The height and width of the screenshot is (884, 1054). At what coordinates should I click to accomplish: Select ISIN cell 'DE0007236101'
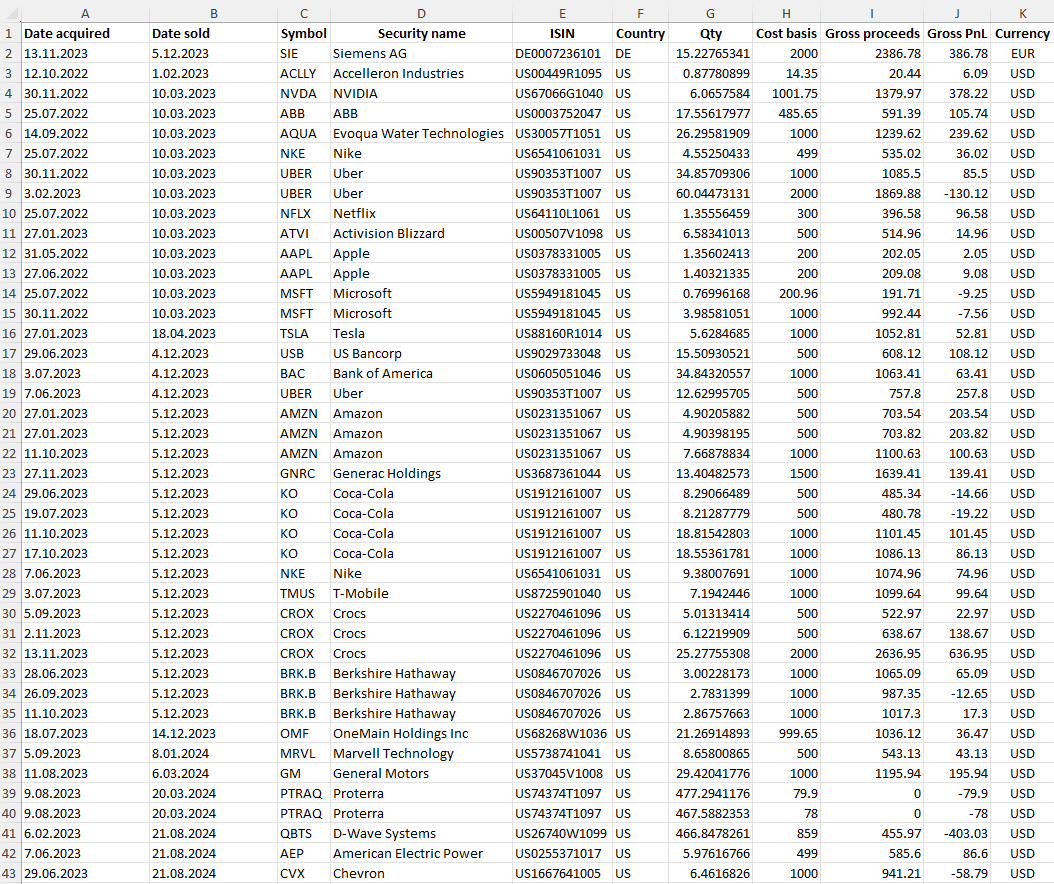click(x=562, y=54)
